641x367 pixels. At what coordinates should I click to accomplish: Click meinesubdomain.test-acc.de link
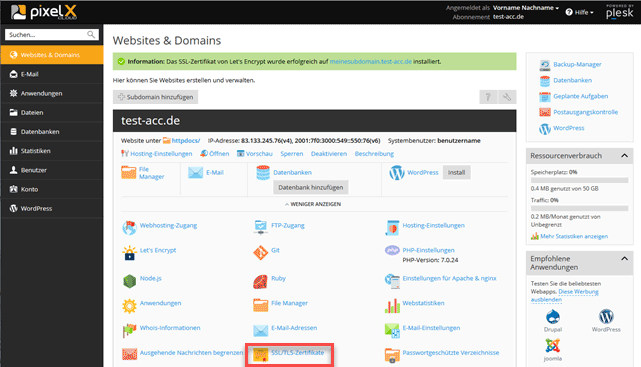[x=370, y=62]
